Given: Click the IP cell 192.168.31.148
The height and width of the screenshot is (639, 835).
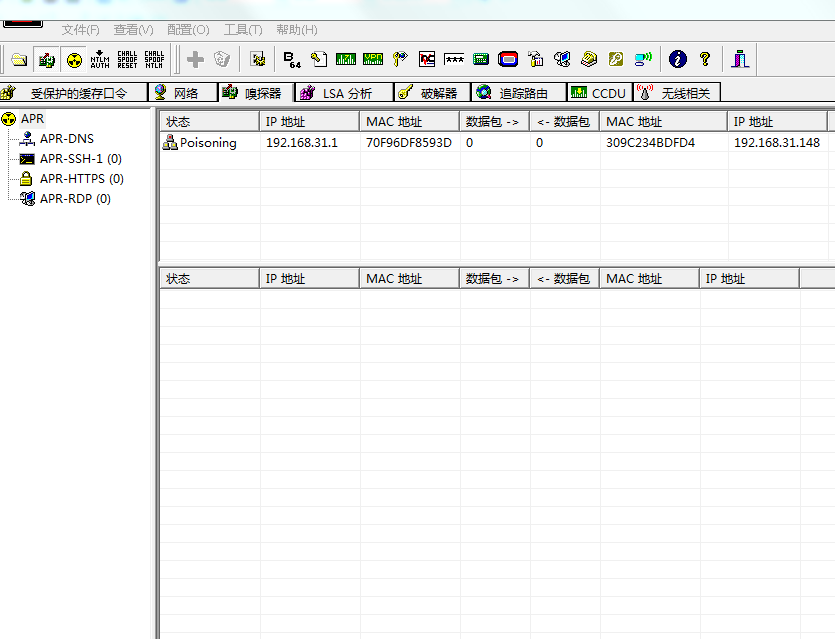Looking at the screenshot, I should (776, 143).
